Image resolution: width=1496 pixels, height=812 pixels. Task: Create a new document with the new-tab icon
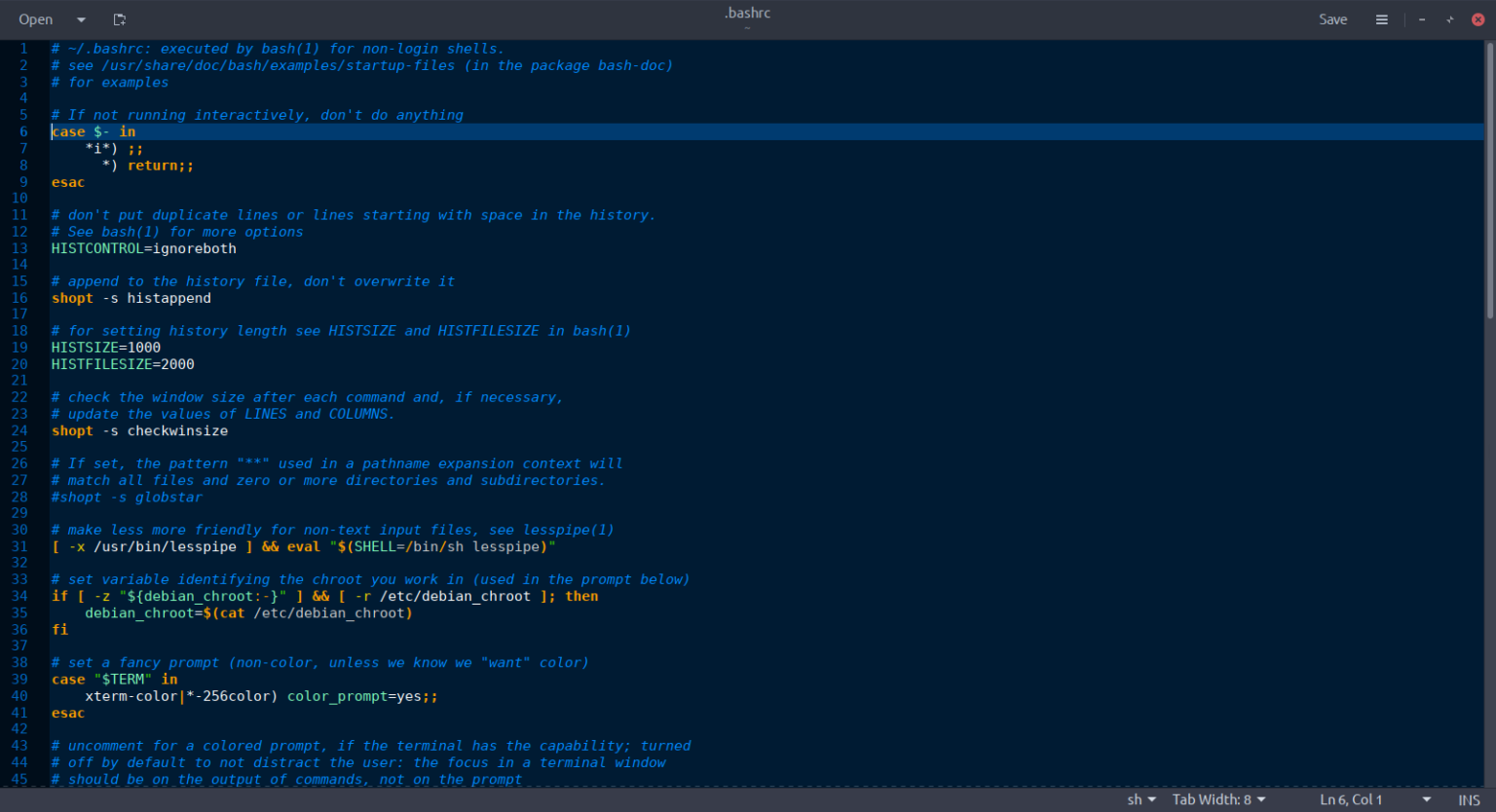click(120, 19)
